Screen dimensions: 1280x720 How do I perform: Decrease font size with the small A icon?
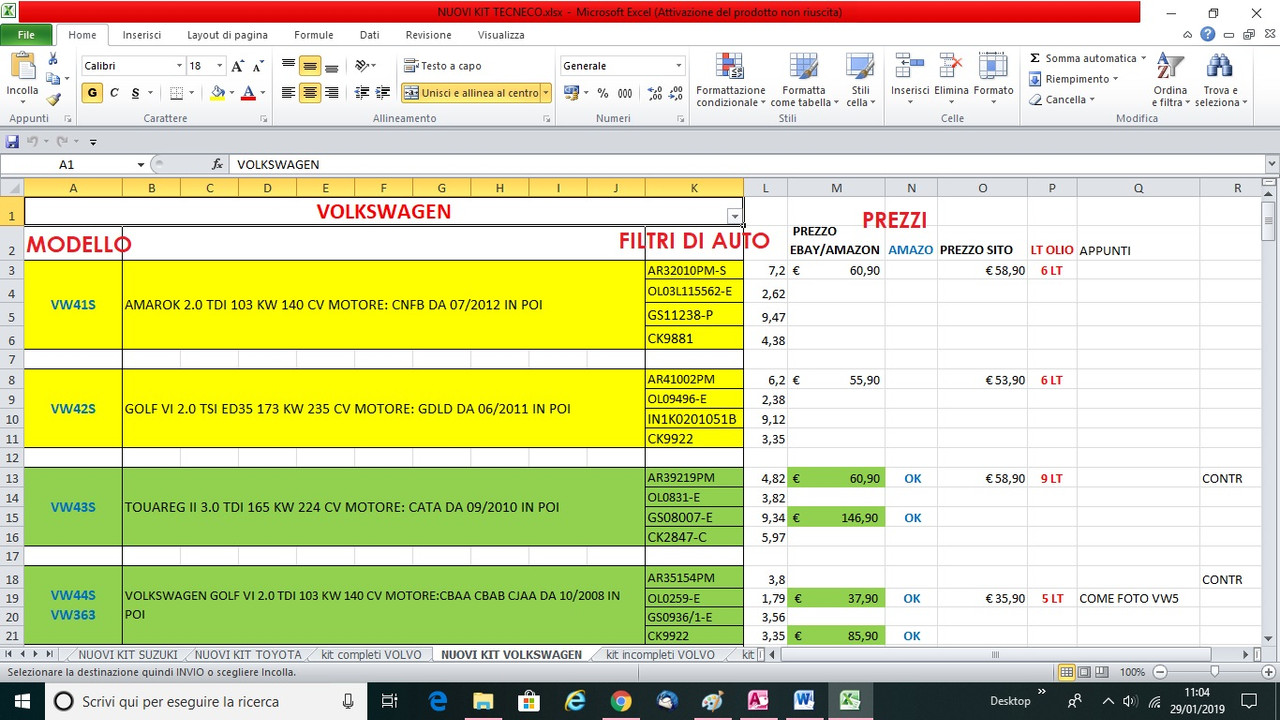[258, 66]
